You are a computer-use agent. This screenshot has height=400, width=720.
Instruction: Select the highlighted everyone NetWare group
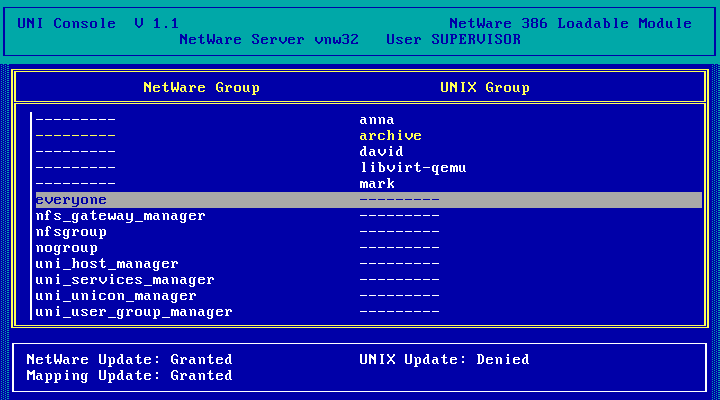tap(369, 200)
